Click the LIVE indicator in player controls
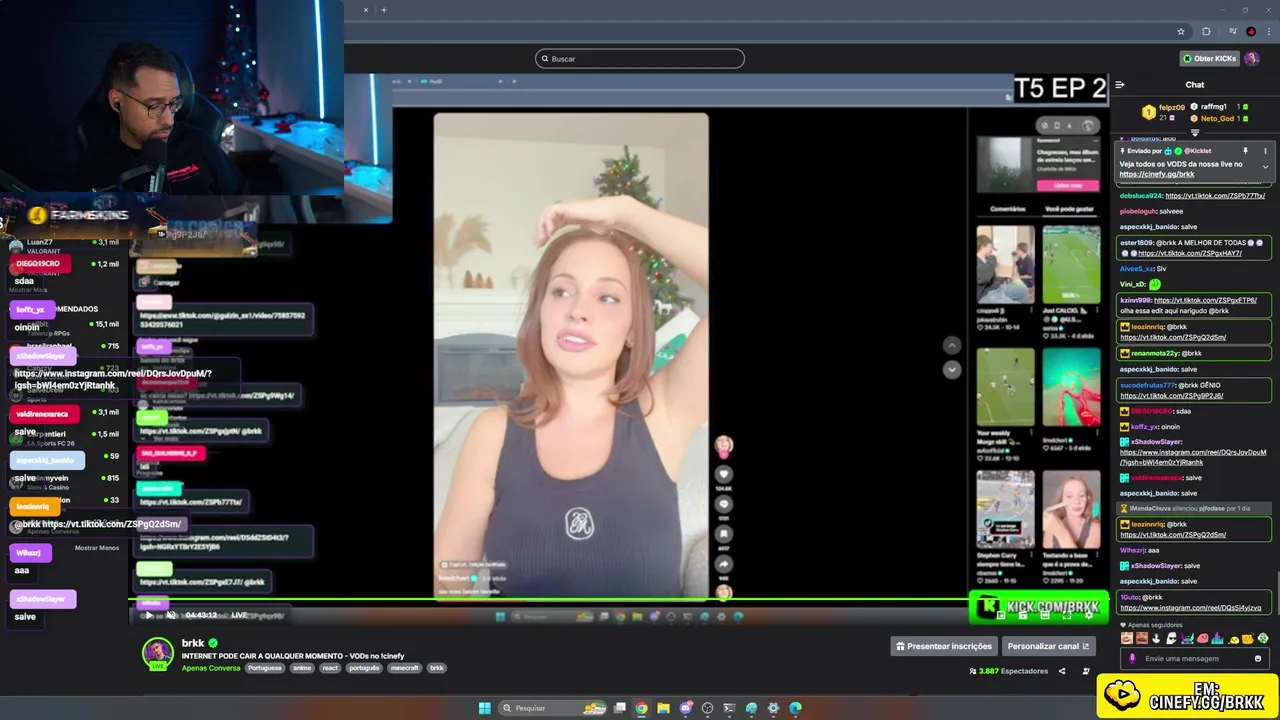This screenshot has height=720, width=1280. tap(240, 615)
